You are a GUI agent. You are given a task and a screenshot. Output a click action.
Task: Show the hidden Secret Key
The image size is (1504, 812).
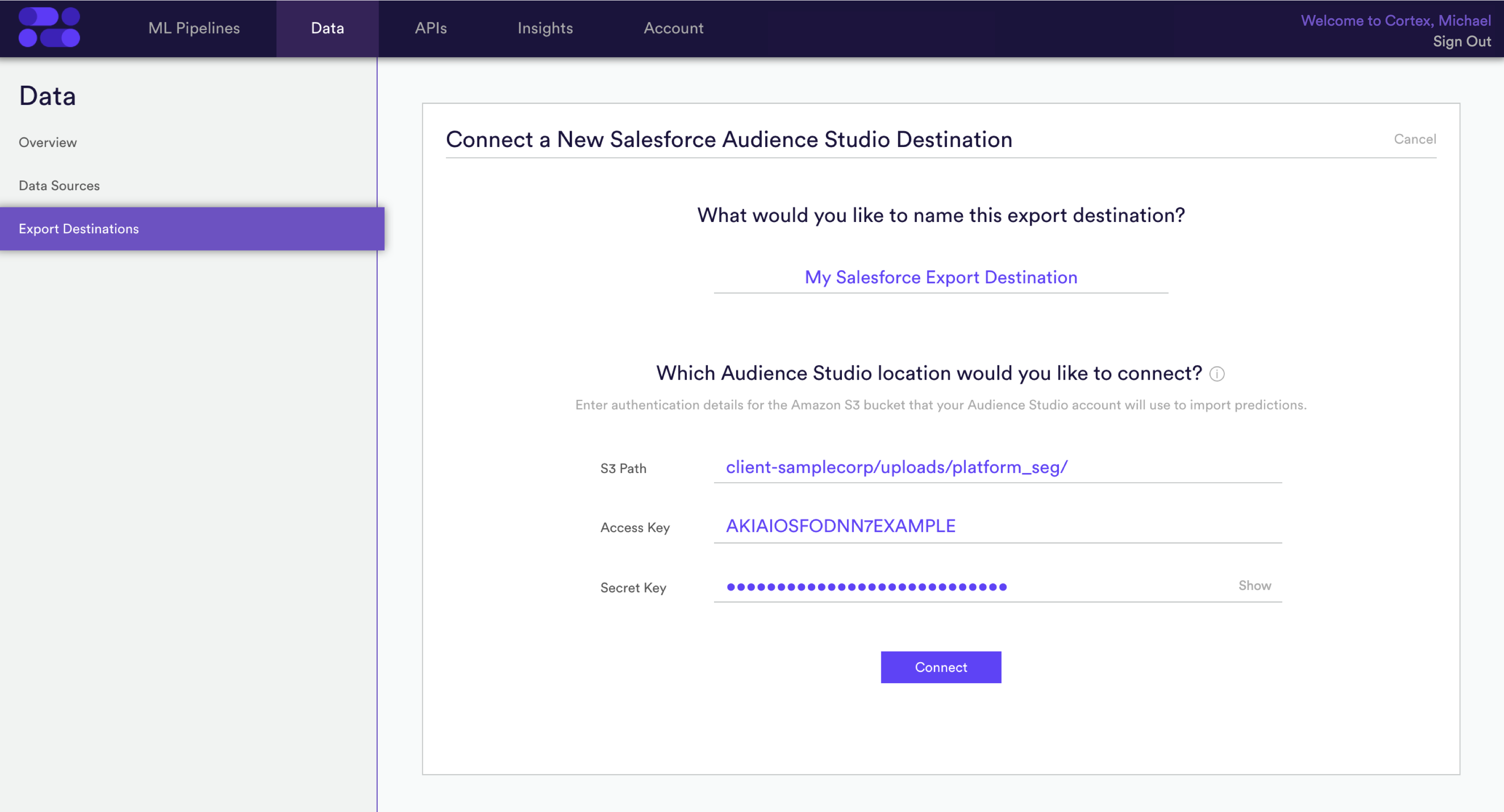[x=1255, y=586]
